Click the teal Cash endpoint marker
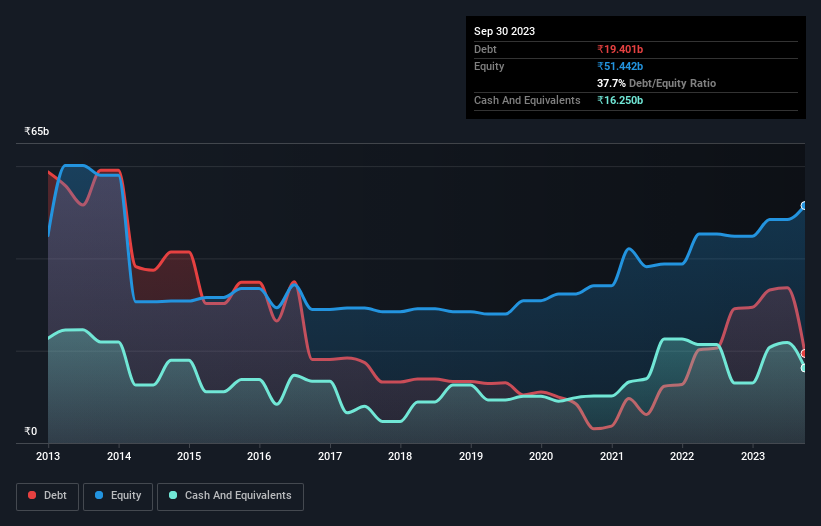Image resolution: width=821 pixels, height=526 pixels. point(805,368)
